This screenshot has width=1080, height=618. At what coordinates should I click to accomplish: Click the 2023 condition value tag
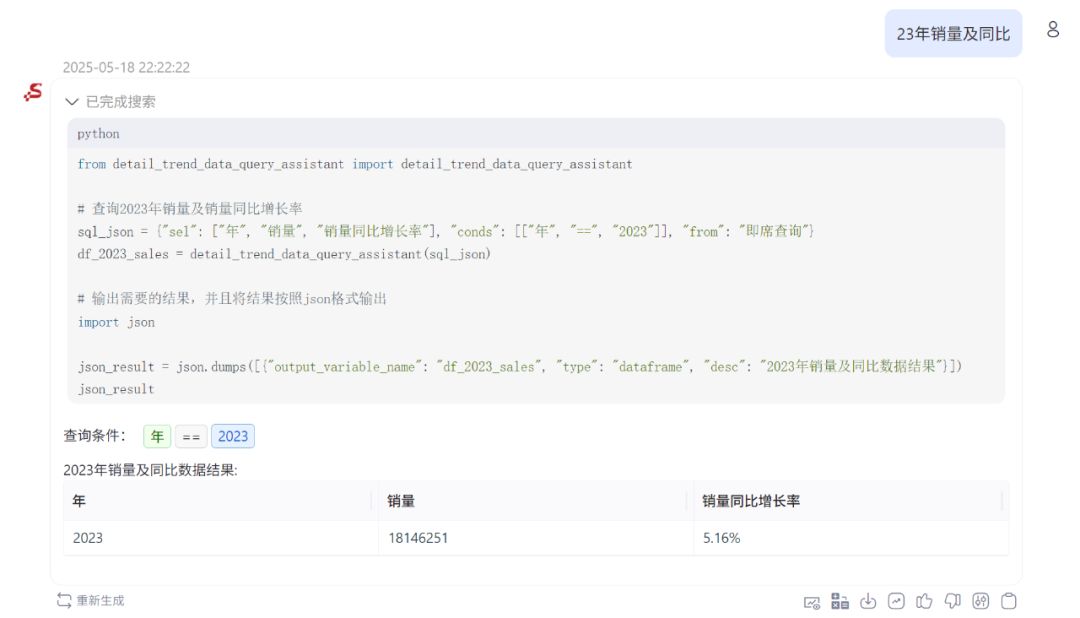[x=233, y=436]
